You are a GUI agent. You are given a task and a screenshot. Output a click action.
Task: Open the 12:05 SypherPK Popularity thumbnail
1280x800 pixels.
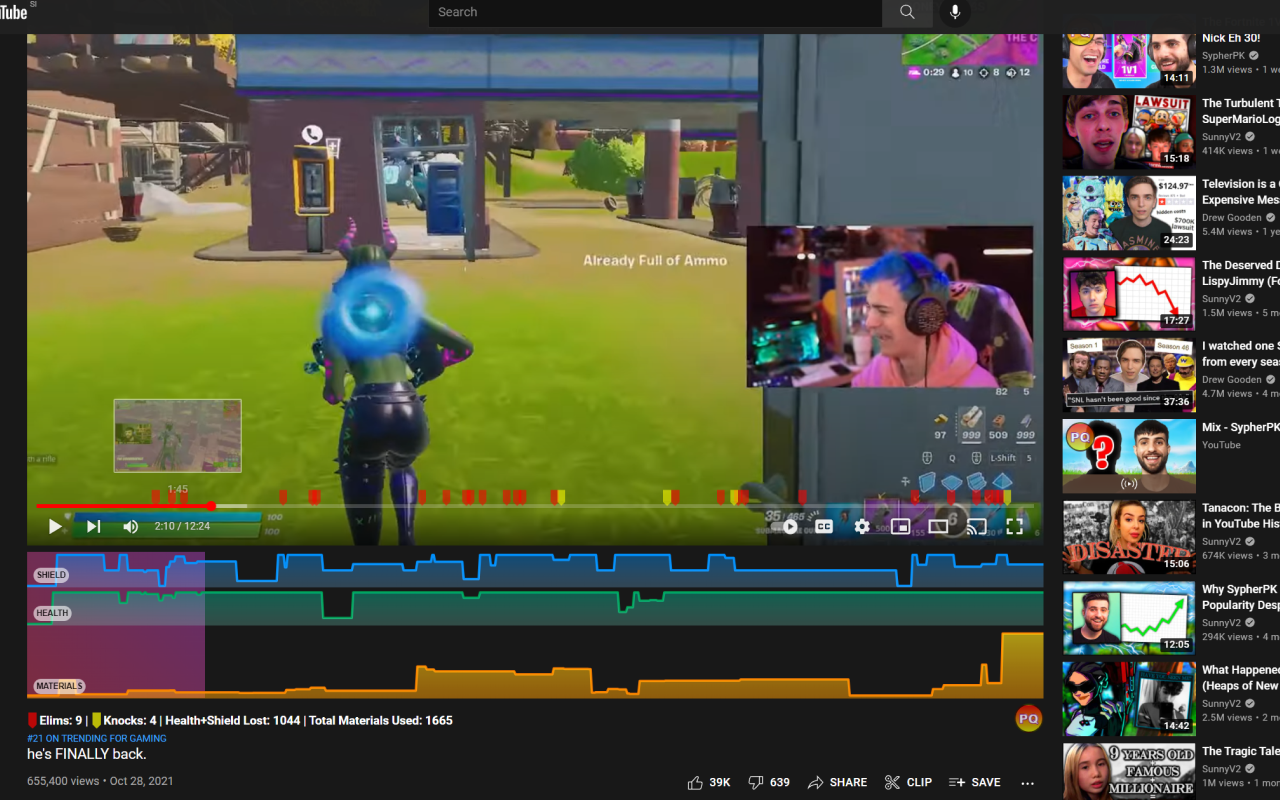click(1128, 617)
